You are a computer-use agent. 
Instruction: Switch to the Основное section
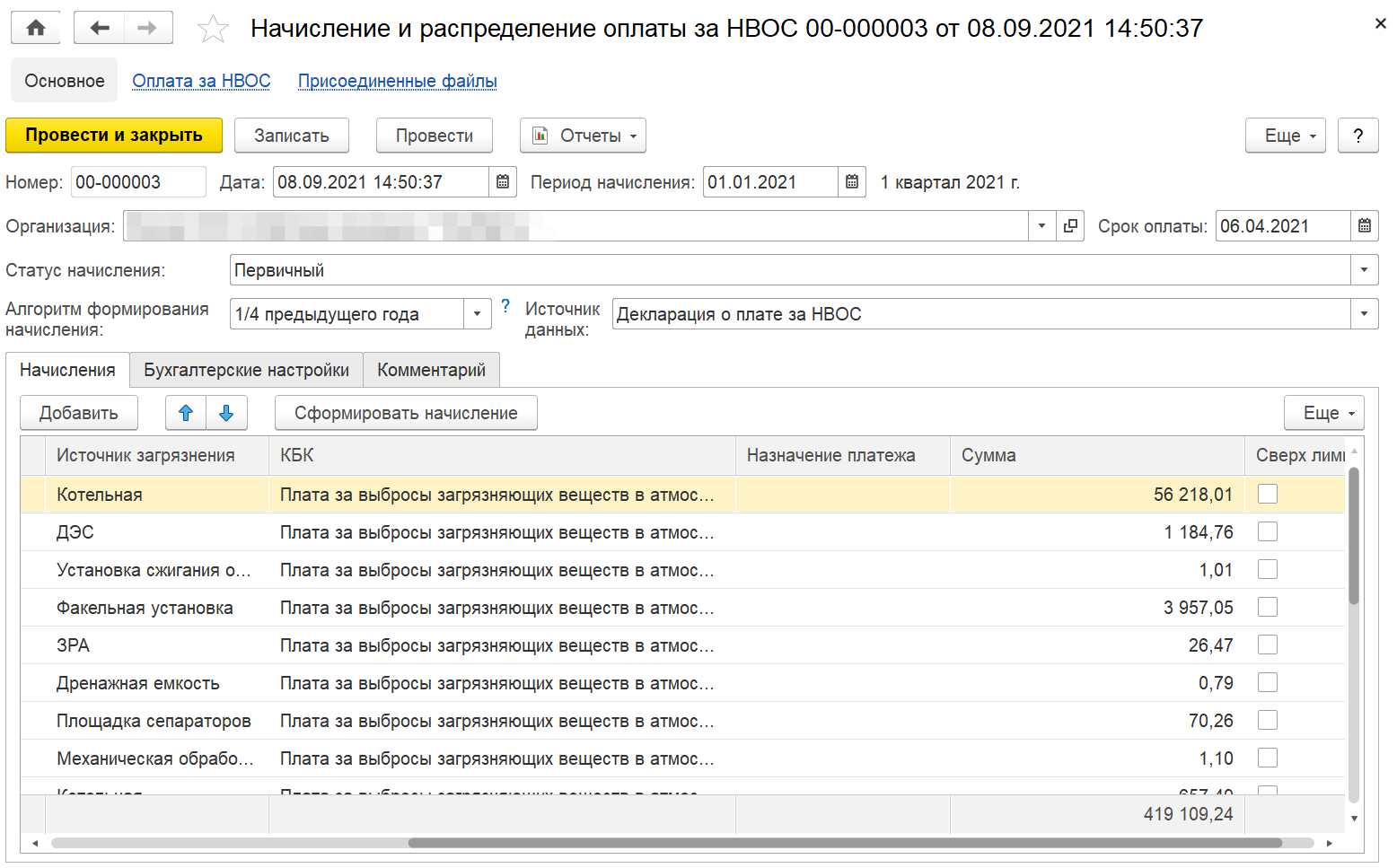coord(64,81)
